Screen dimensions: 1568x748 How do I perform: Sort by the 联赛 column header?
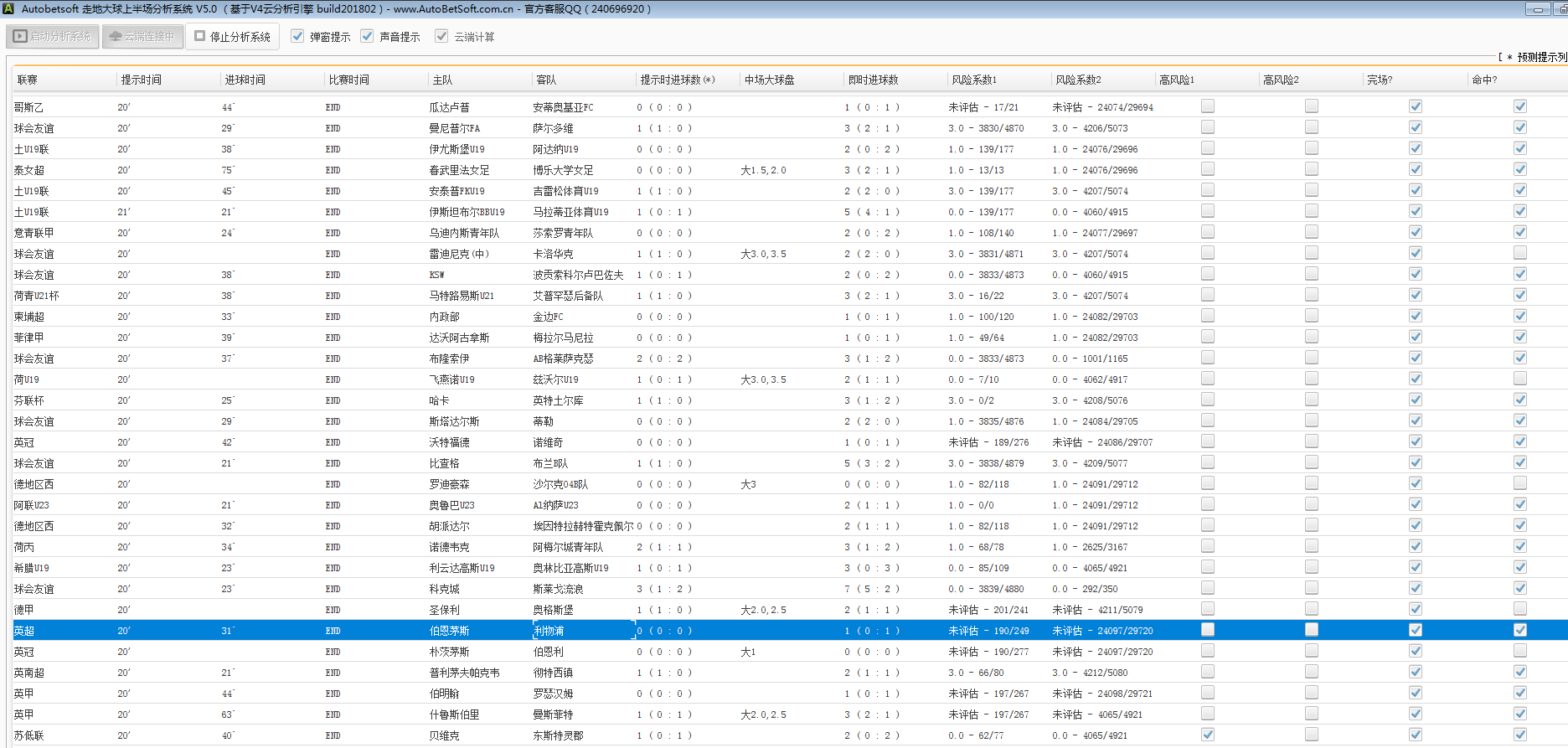pos(28,80)
